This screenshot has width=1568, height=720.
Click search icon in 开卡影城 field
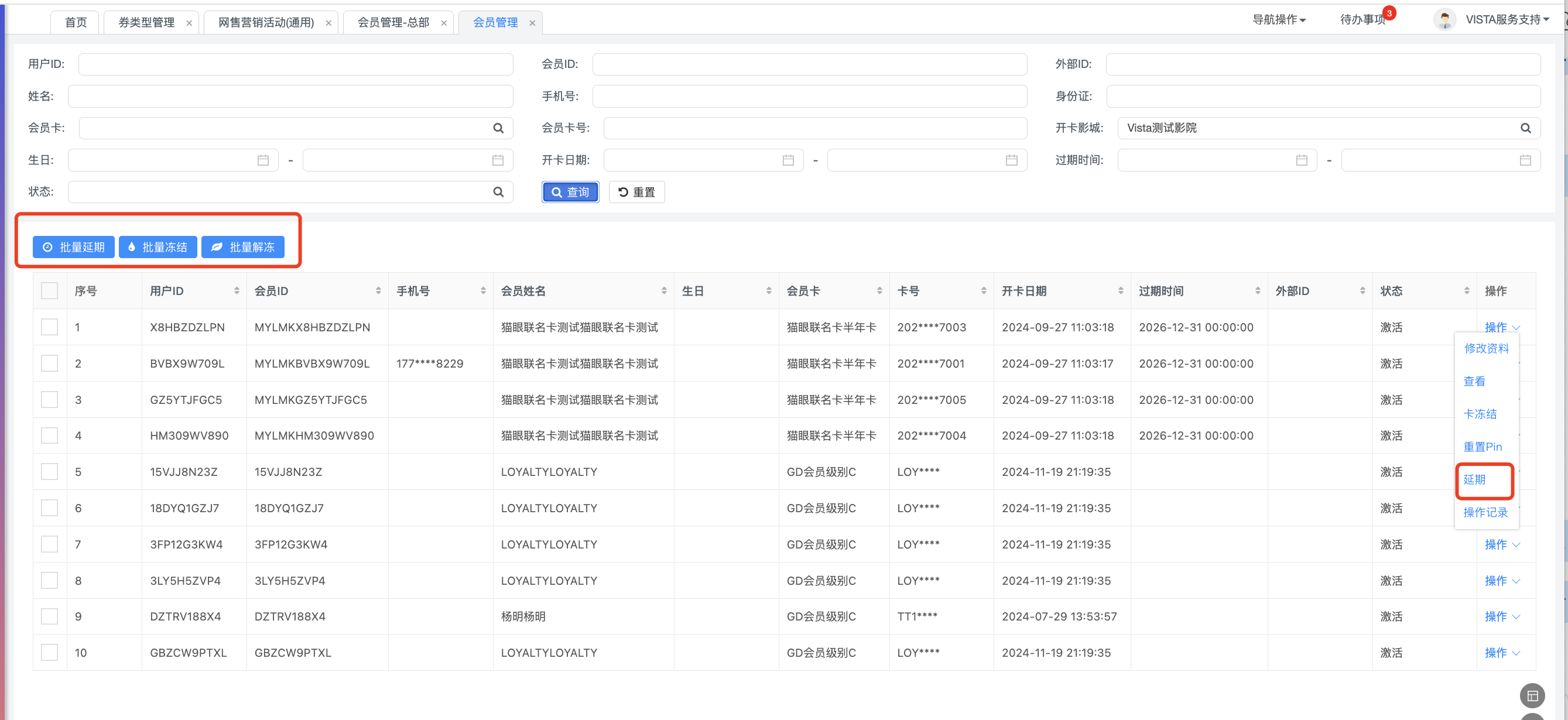pos(1525,128)
